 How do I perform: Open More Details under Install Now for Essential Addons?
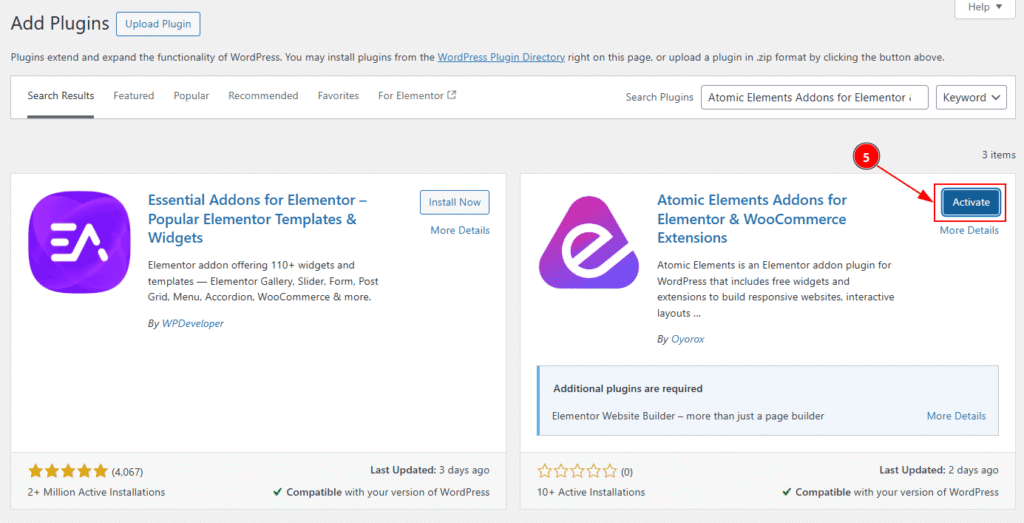(460, 230)
